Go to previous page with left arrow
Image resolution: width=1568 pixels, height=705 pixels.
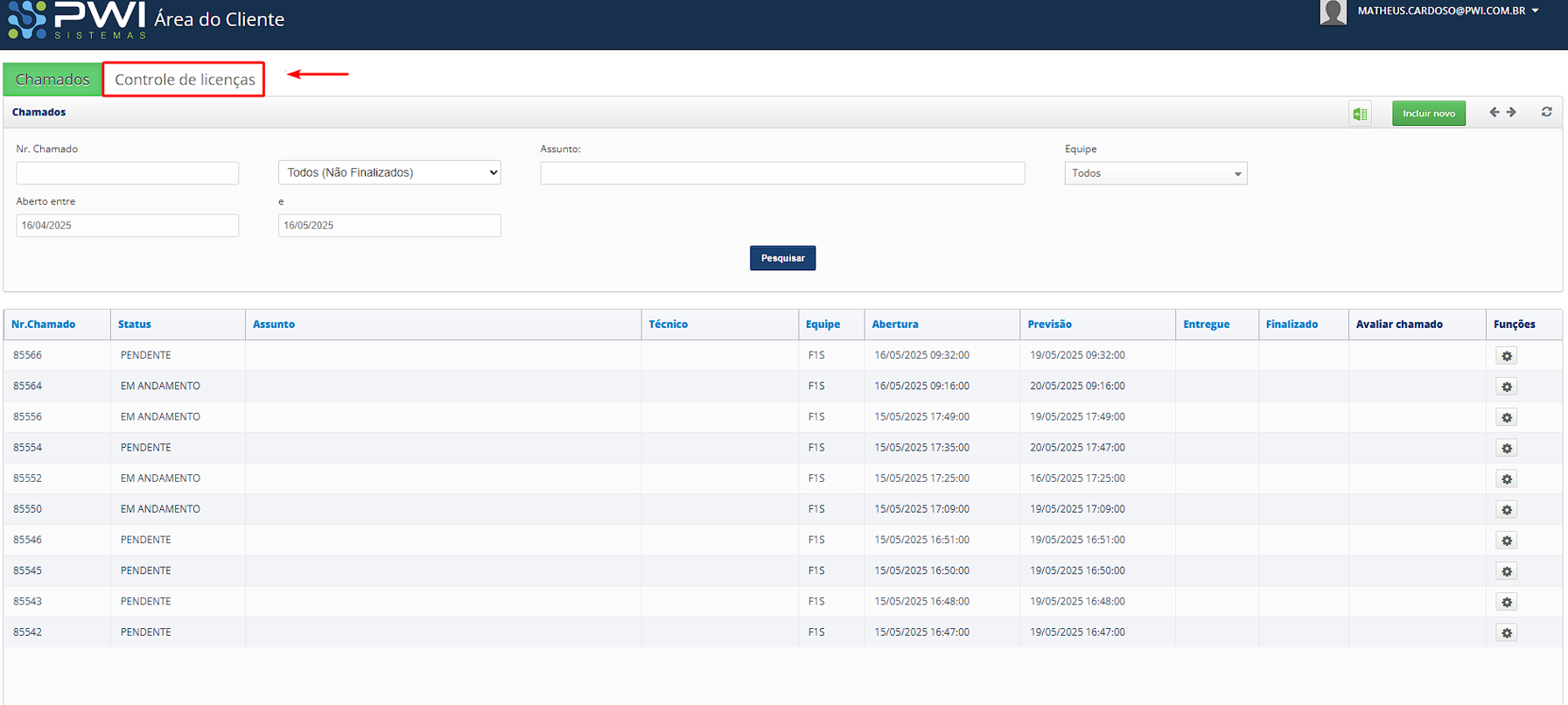[1494, 112]
